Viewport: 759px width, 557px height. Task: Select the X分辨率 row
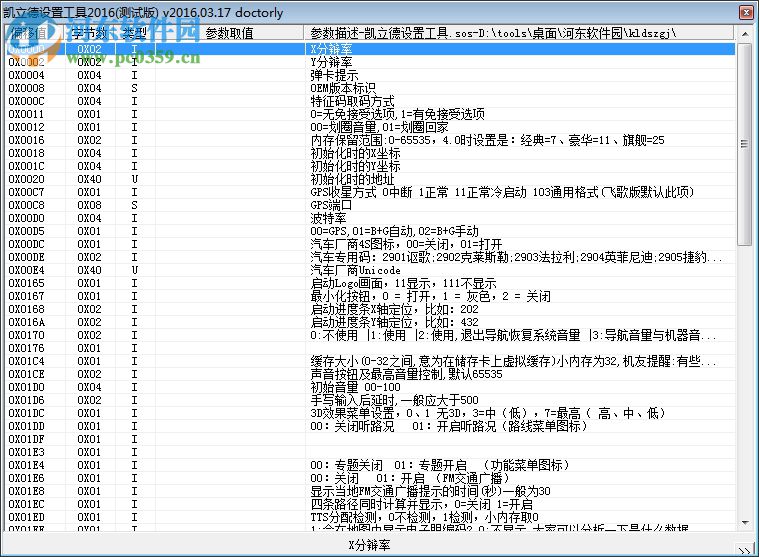[x=371, y=49]
